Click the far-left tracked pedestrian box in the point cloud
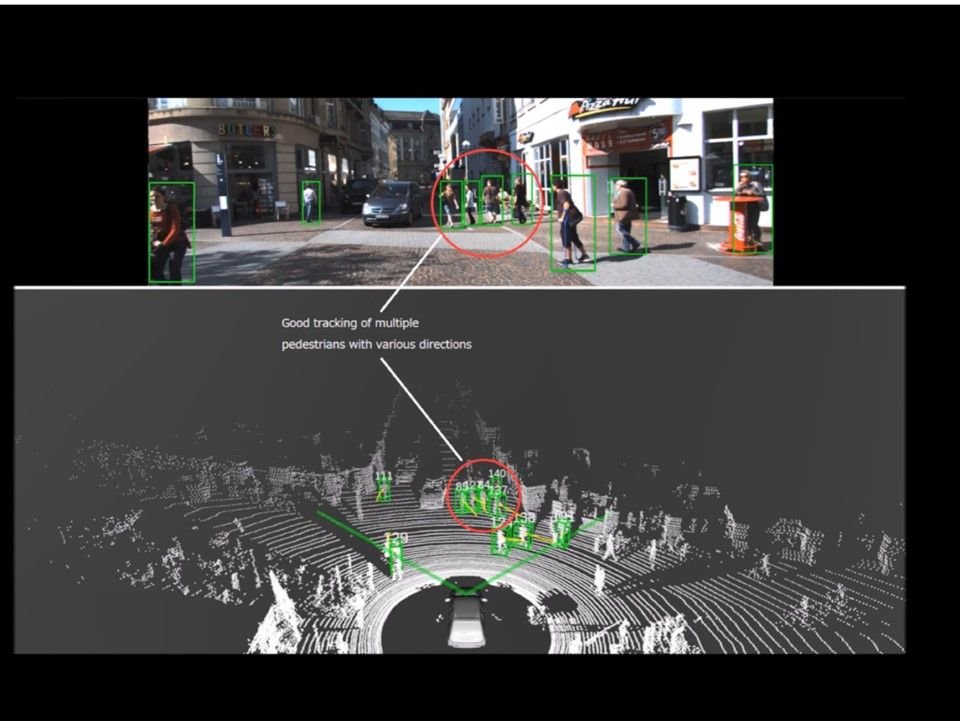Viewport: 960px width, 721px height. [x=383, y=487]
